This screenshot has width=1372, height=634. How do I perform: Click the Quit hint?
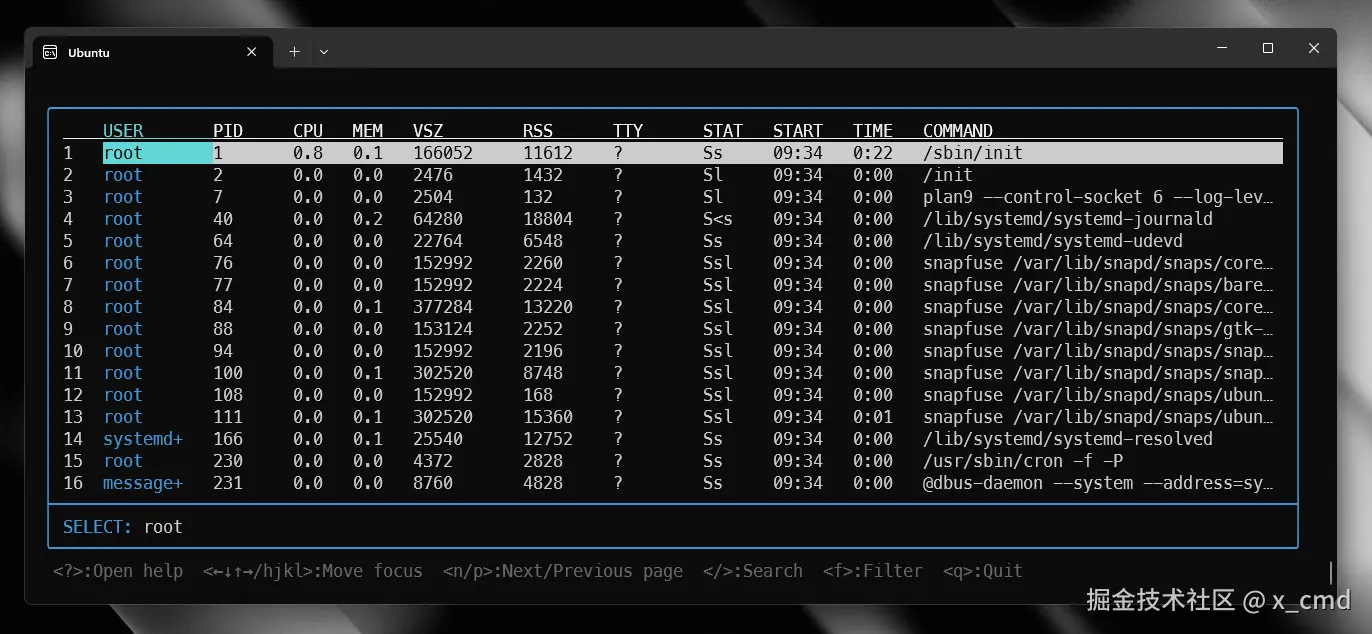[983, 571]
